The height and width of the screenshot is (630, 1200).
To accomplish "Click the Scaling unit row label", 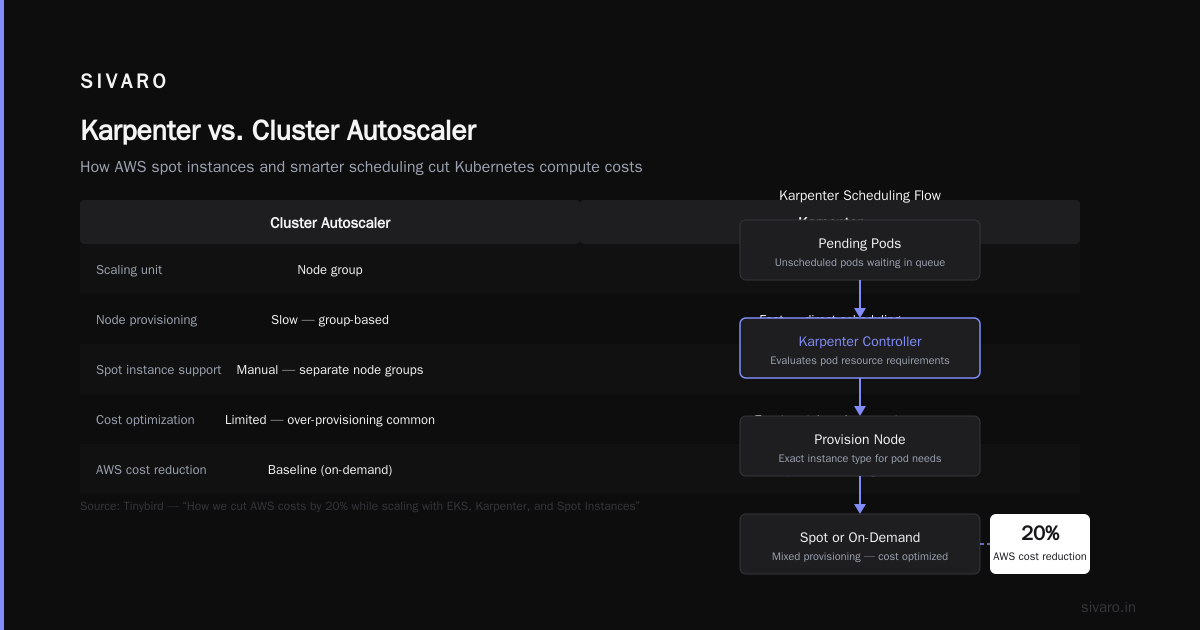I will (x=129, y=270).
